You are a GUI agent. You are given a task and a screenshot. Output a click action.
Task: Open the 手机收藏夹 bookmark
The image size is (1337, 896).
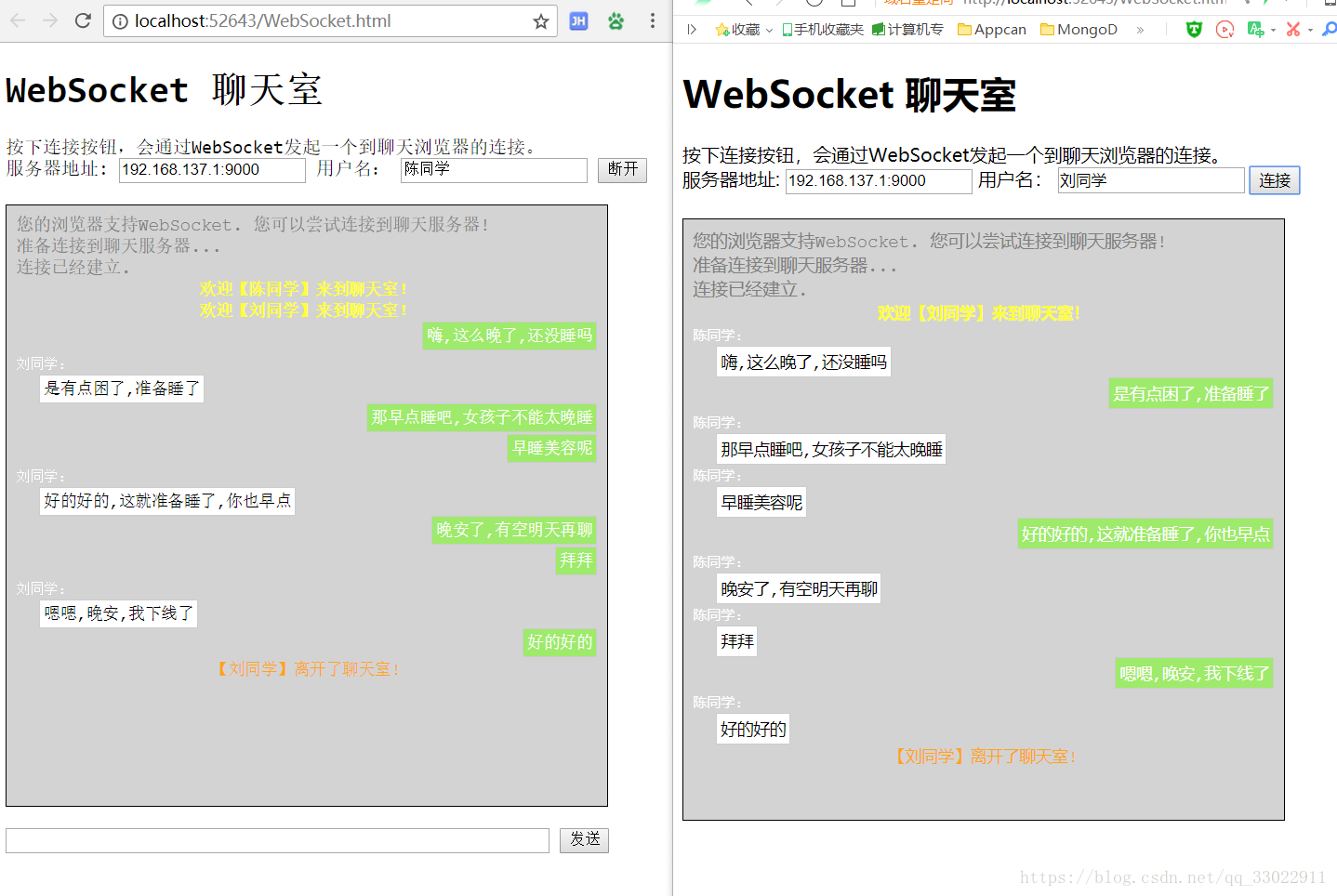823,30
